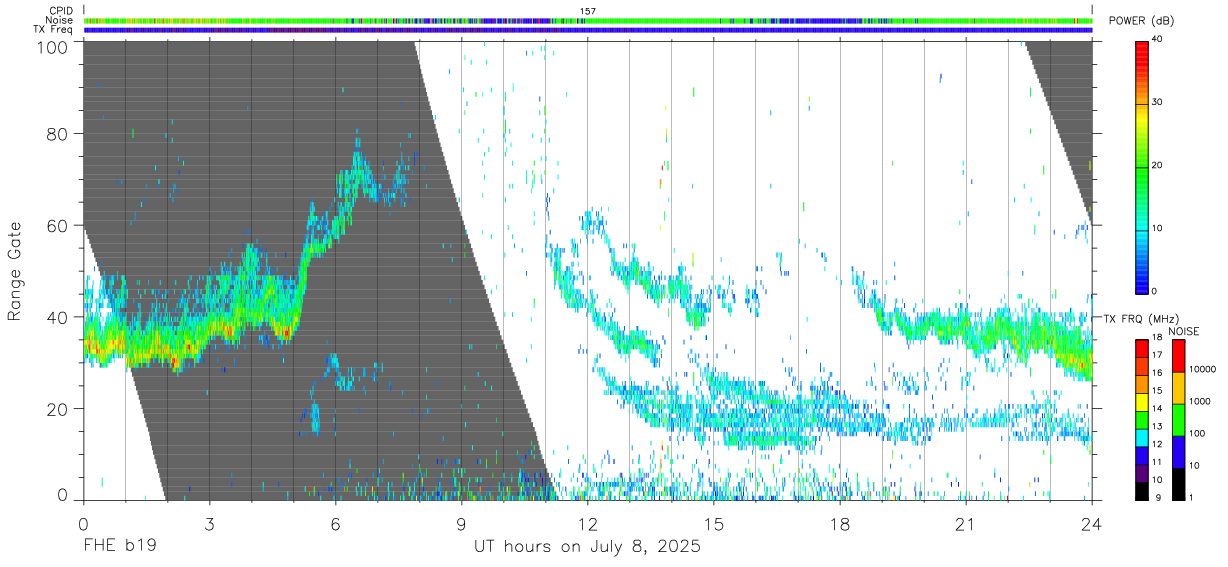Image resolution: width=1228 pixels, height=567 pixels.
Task: Click the CPID value '157'
Action: point(587,11)
